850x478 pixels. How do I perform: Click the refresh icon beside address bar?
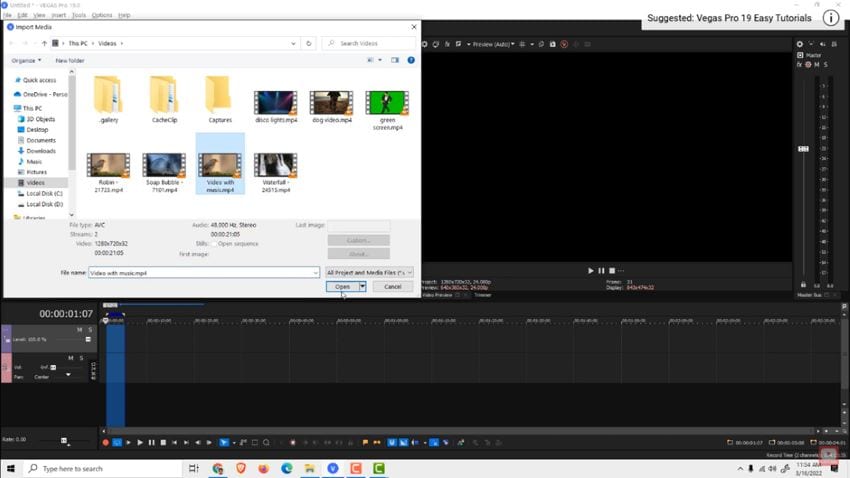tap(308, 43)
